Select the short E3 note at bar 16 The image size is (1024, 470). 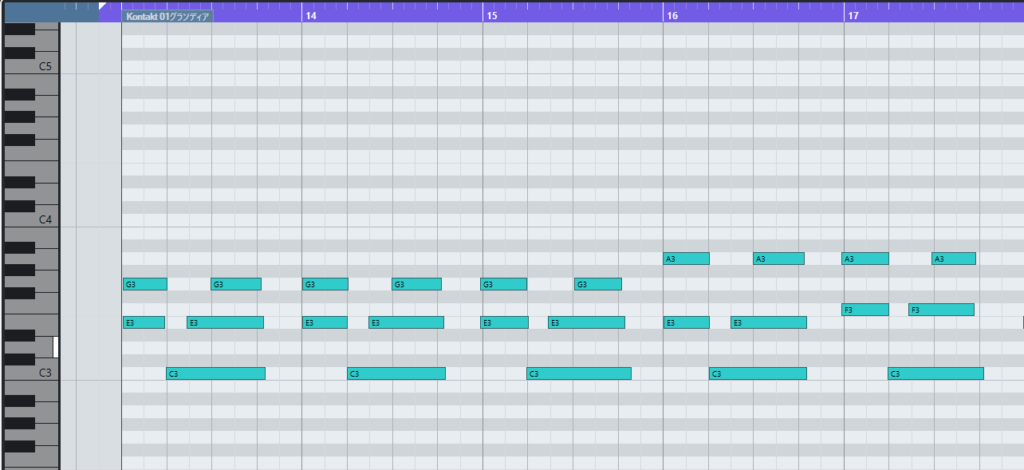686,323
